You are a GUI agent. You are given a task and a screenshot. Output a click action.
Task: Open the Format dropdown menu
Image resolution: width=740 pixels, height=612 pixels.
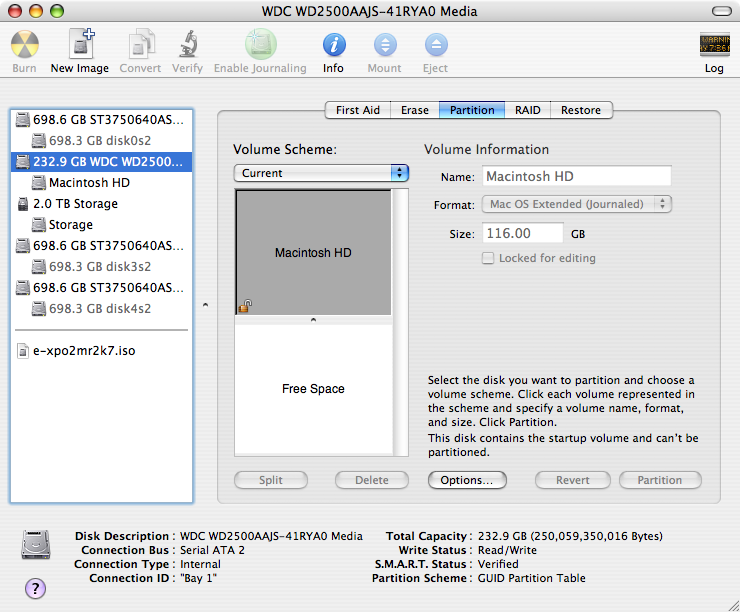[x=577, y=204]
